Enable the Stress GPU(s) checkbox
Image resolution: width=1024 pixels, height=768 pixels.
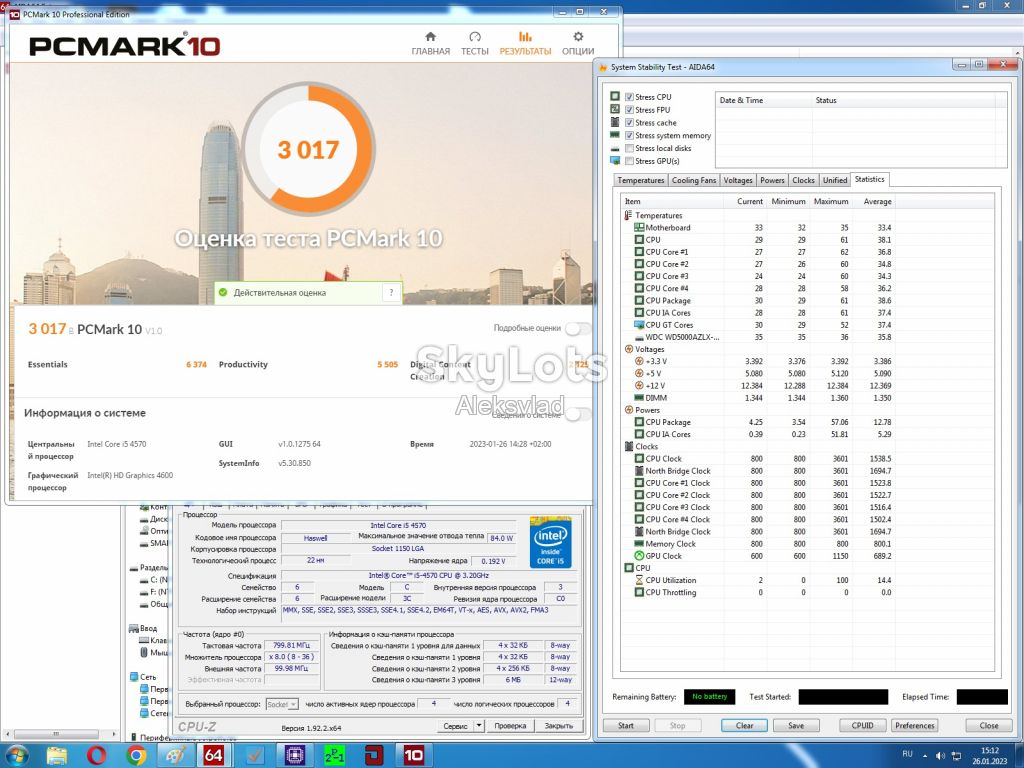pyautogui.click(x=630, y=161)
